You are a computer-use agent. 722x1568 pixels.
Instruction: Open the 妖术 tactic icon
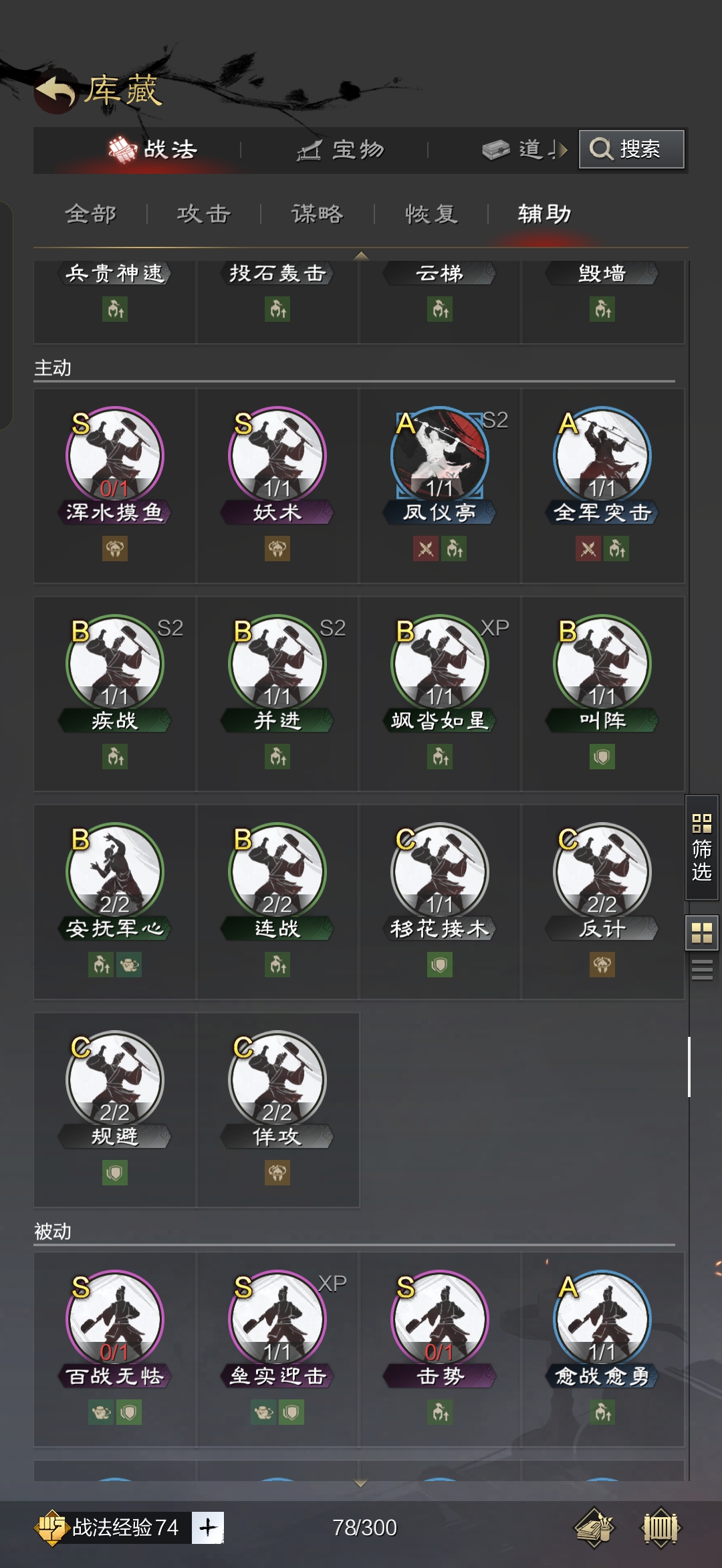click(x=277, y=455)
